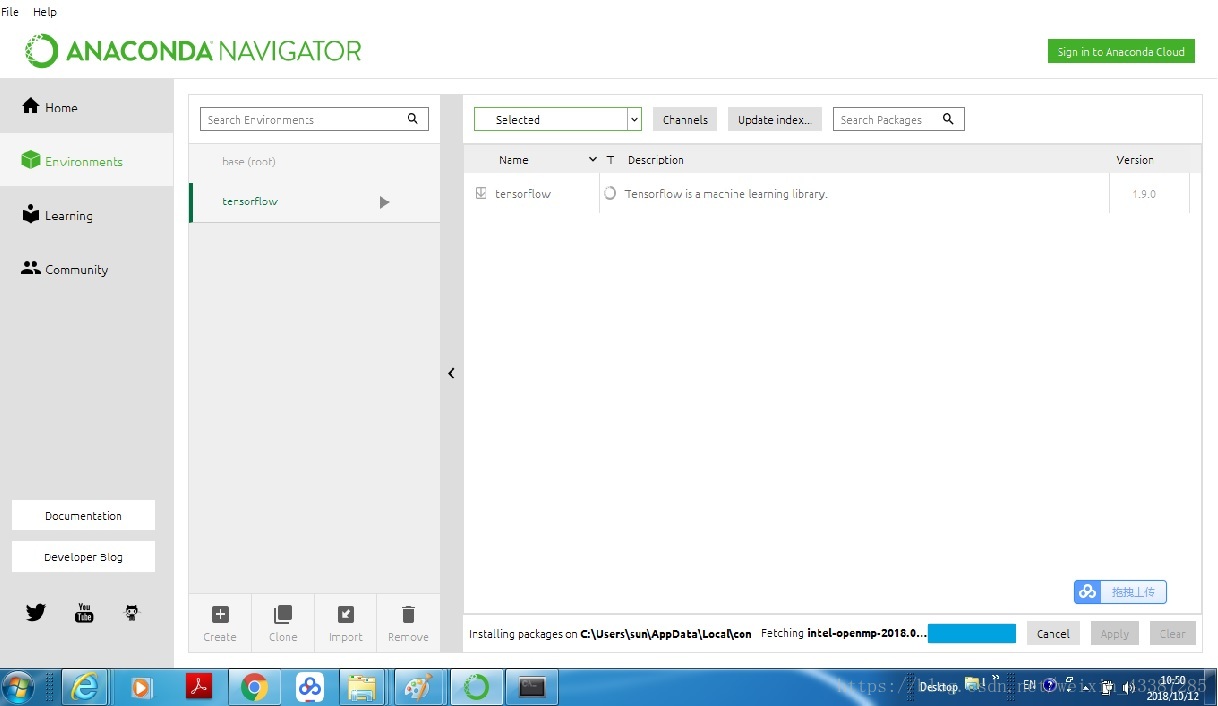The height and width of the screenshot is (706, 1218).
Task: Open the Paint taskbar icon
Action: click(x=417, y=687)
